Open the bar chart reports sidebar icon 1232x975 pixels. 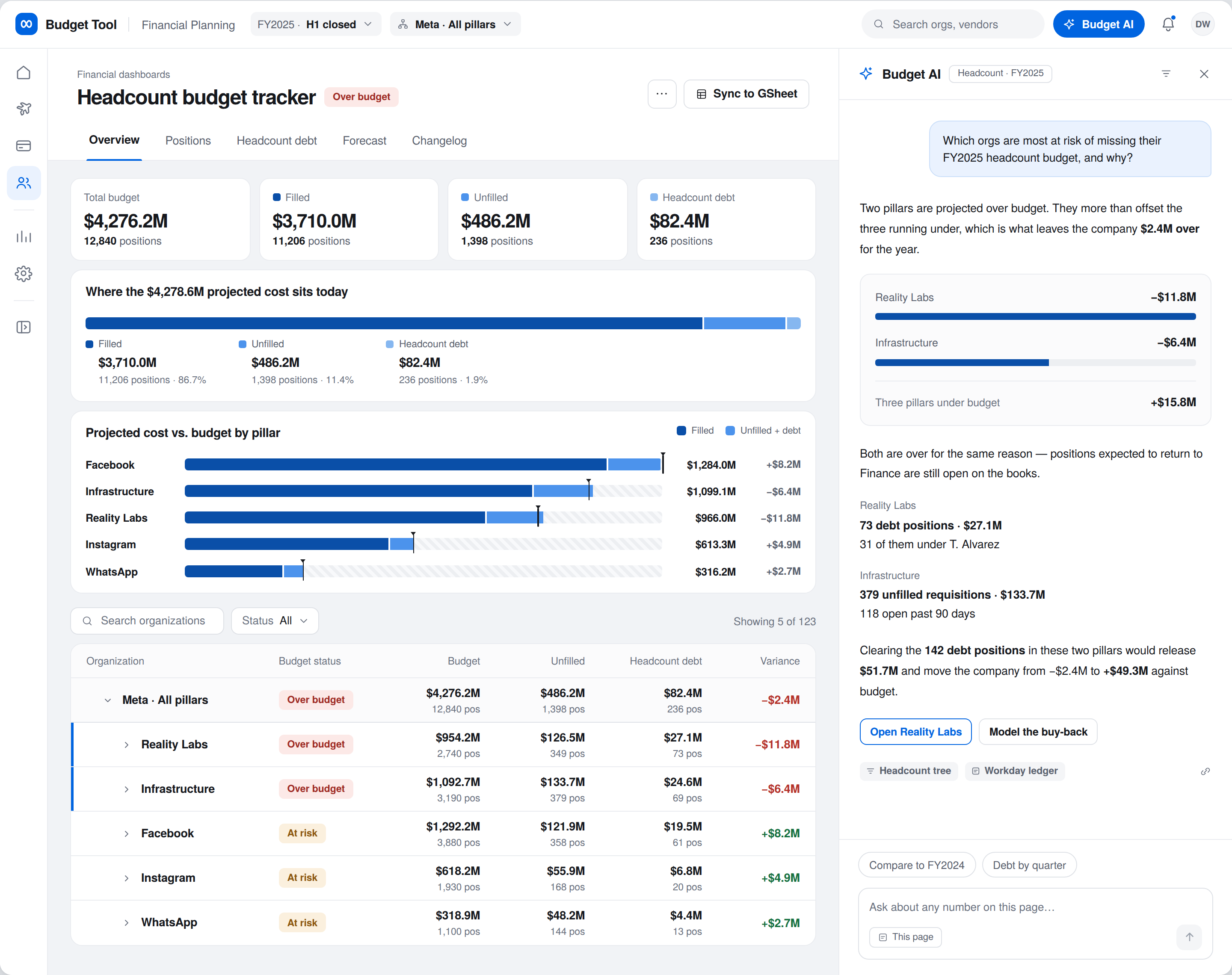pos(24,236)
